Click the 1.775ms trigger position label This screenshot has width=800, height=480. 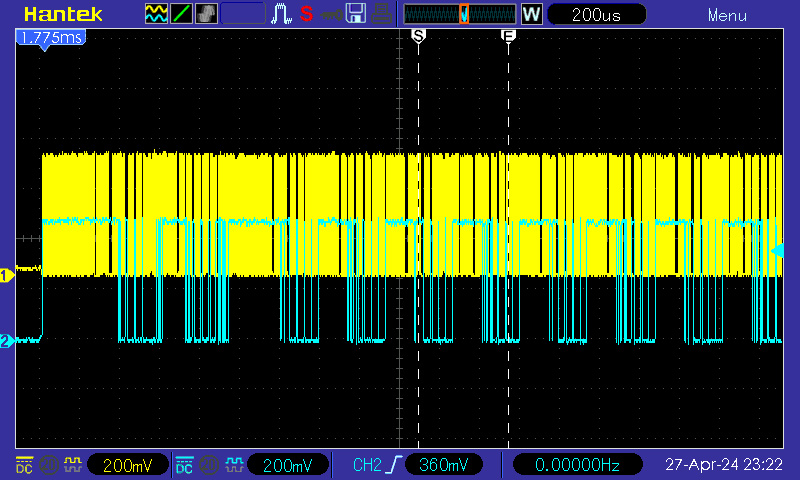pos(51,38)
